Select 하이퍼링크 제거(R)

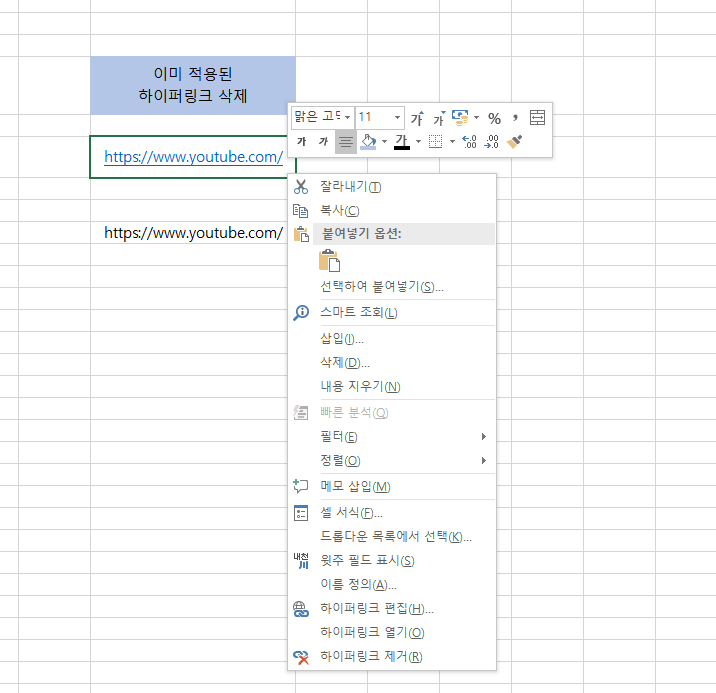pyautogui.click(x=392, y=656)
